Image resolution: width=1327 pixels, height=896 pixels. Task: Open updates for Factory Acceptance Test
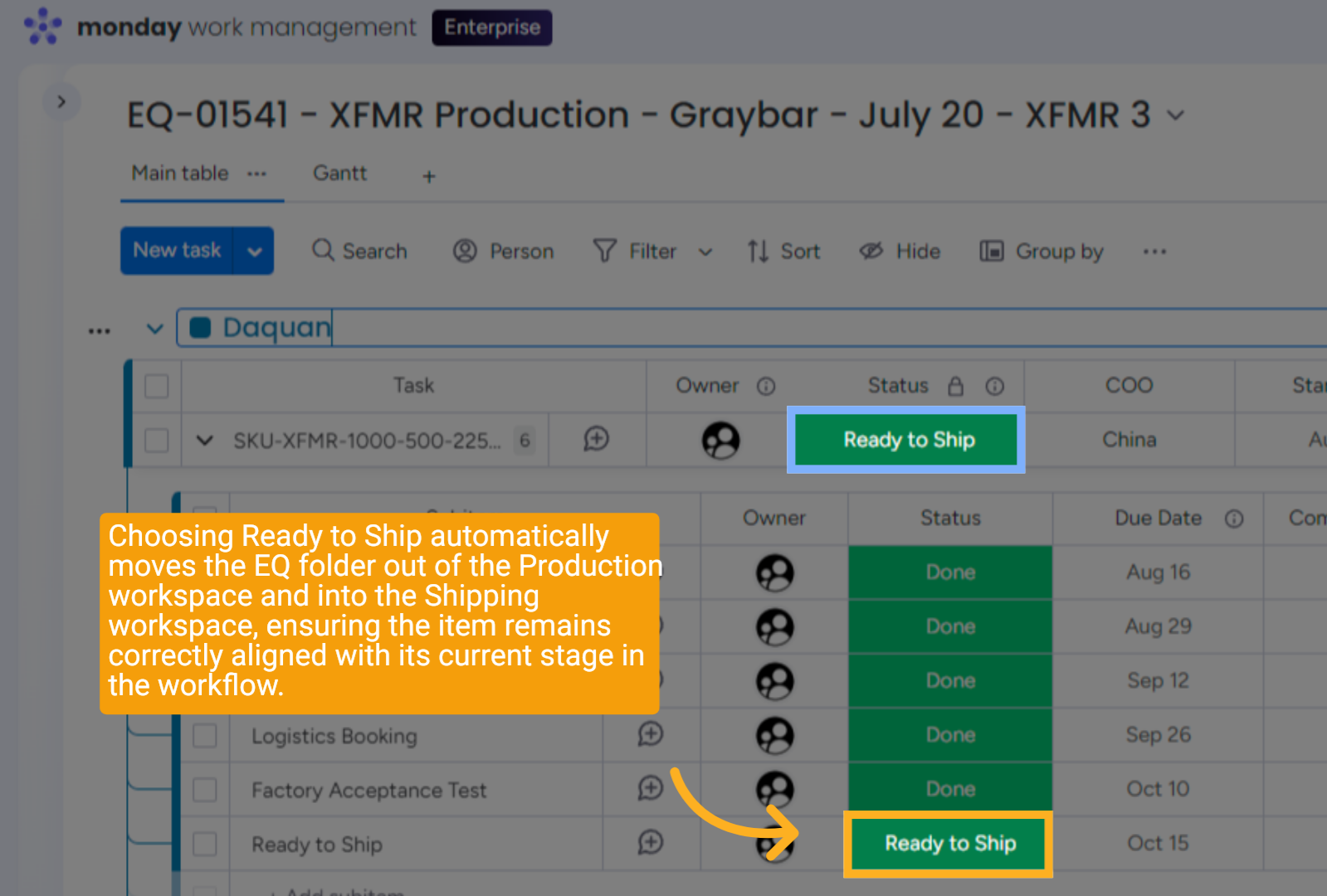point(651,788)
